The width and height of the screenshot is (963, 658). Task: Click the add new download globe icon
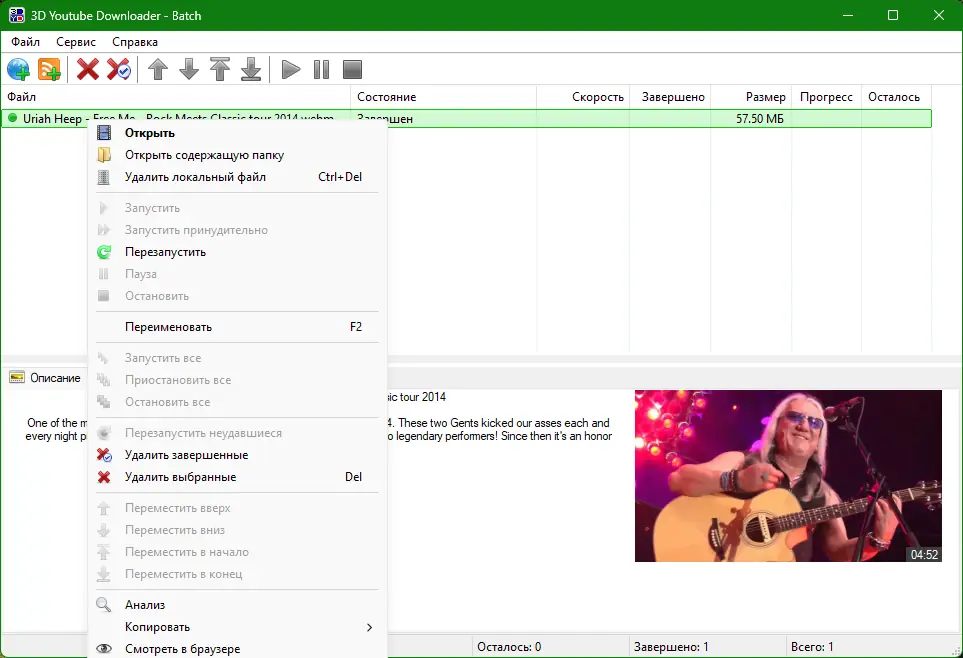(x=18, y=69)
